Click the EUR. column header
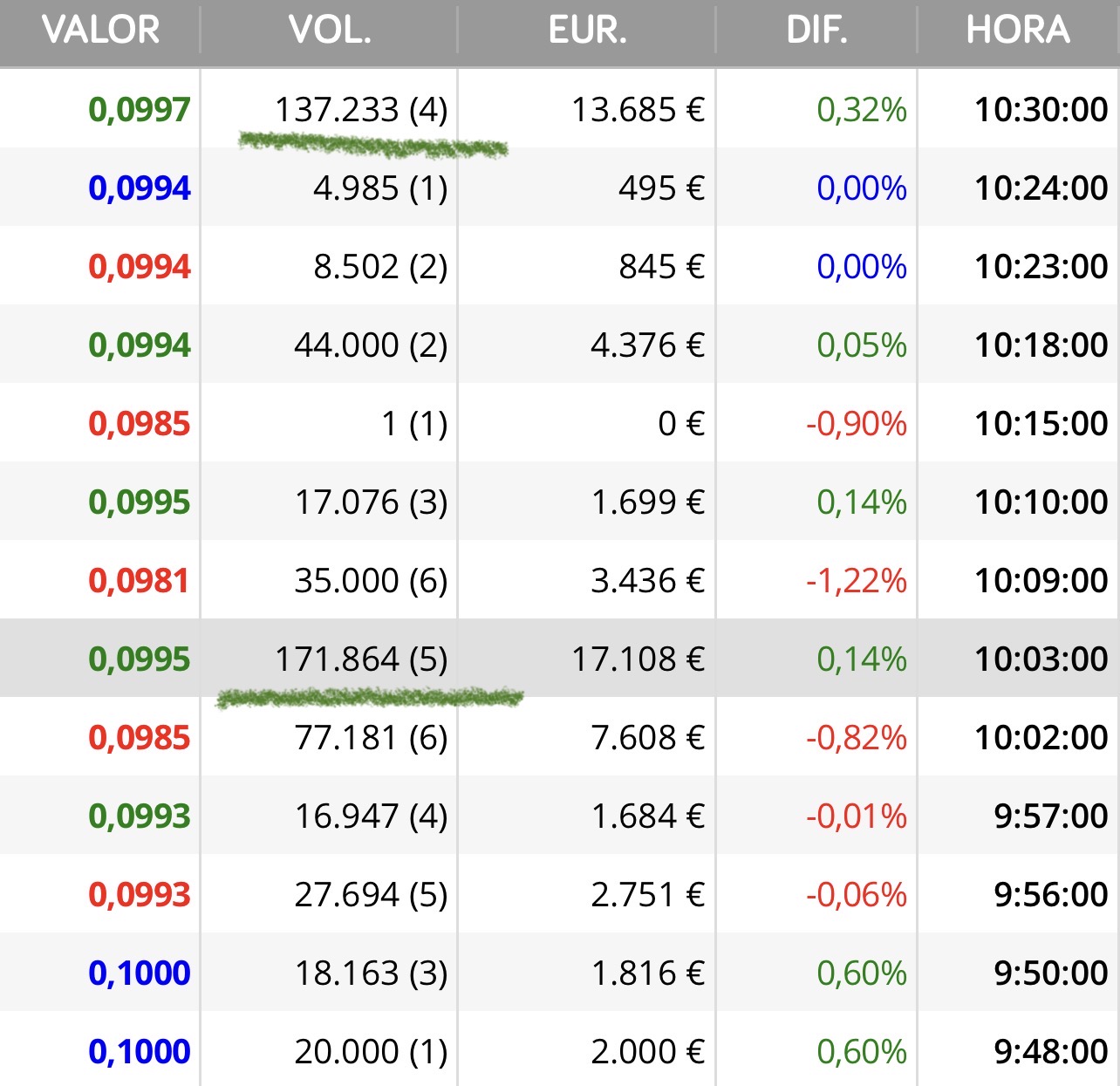The image size is (1120, 1086). 587,31
